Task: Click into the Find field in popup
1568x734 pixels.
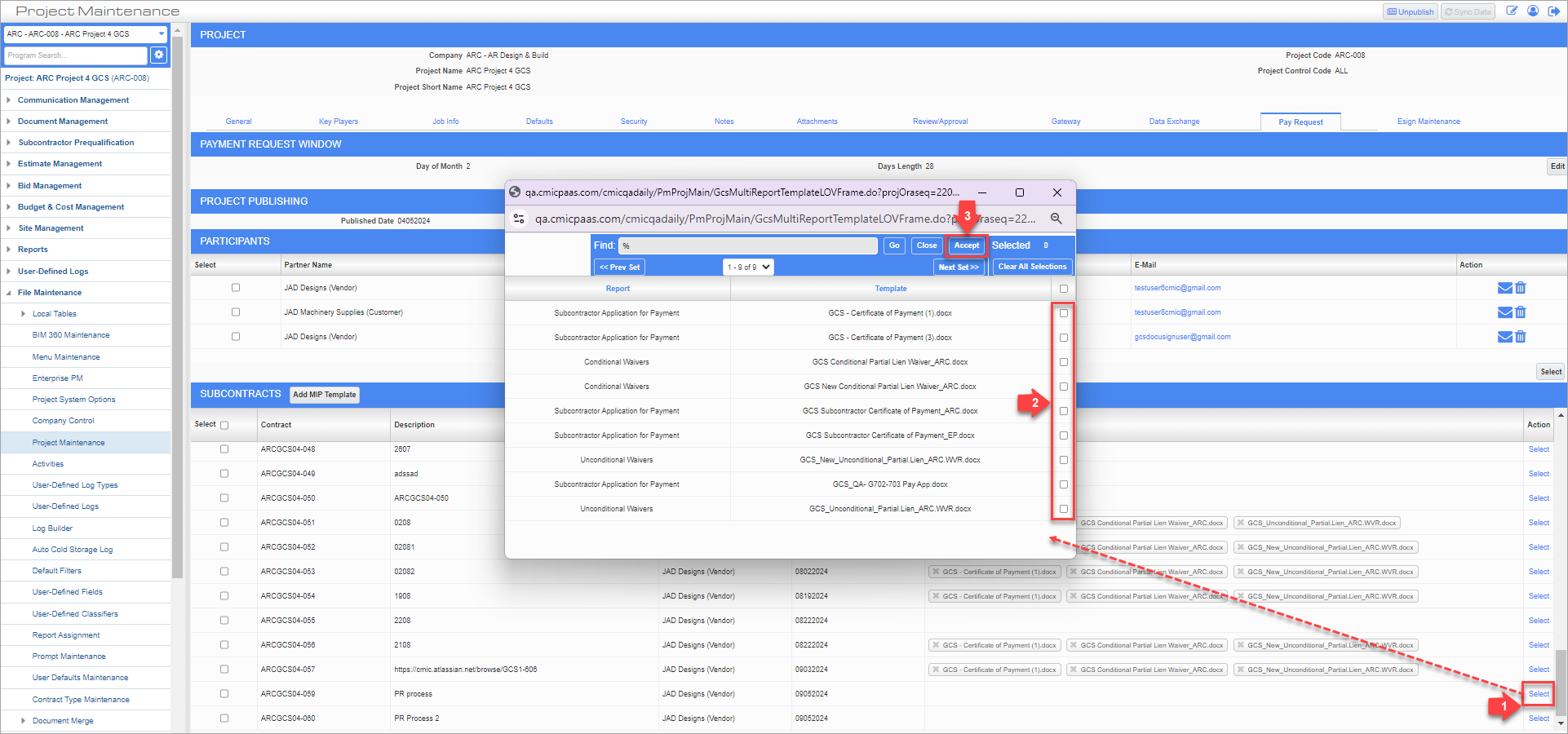Action: [748, 245]
